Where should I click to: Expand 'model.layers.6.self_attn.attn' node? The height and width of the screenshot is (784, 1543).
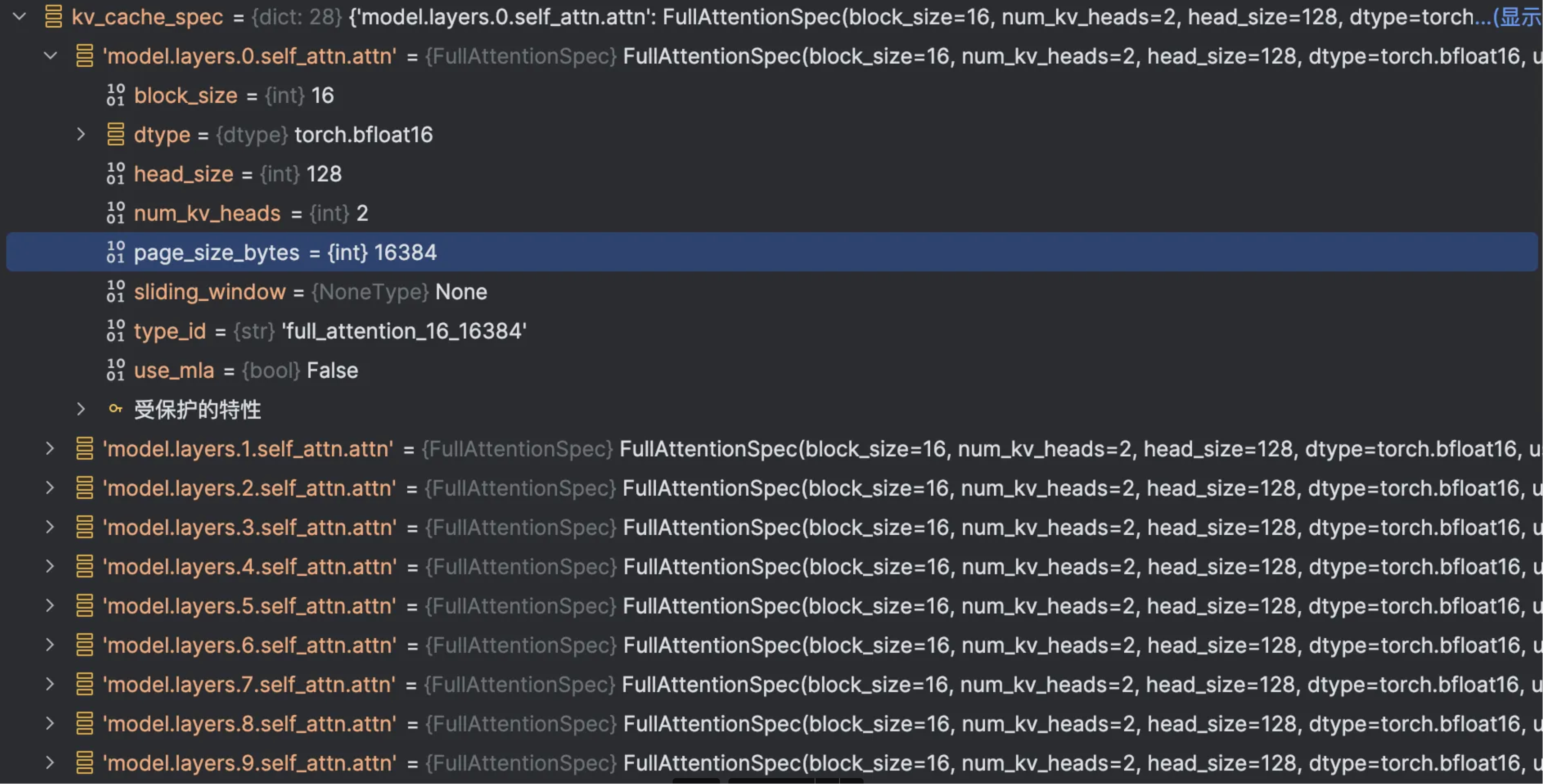50,645
